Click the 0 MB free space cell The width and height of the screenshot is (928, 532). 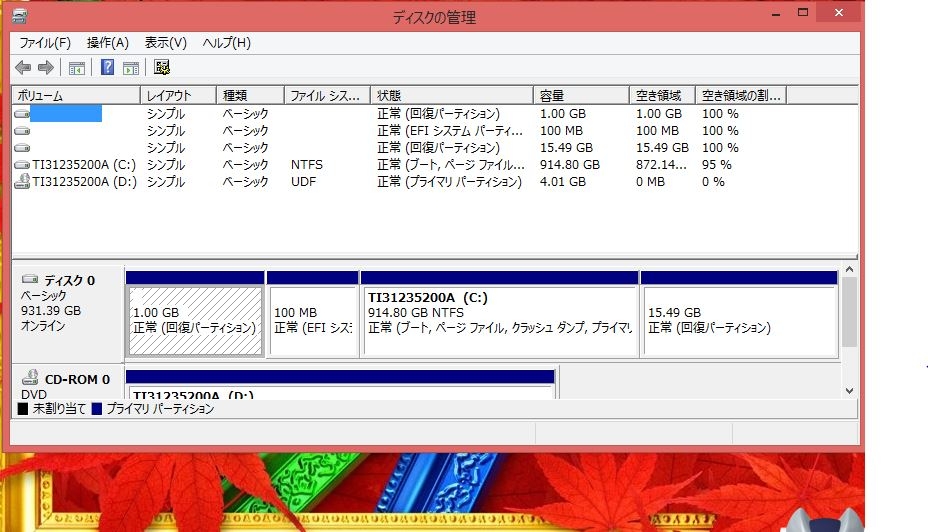pos(650,182)
